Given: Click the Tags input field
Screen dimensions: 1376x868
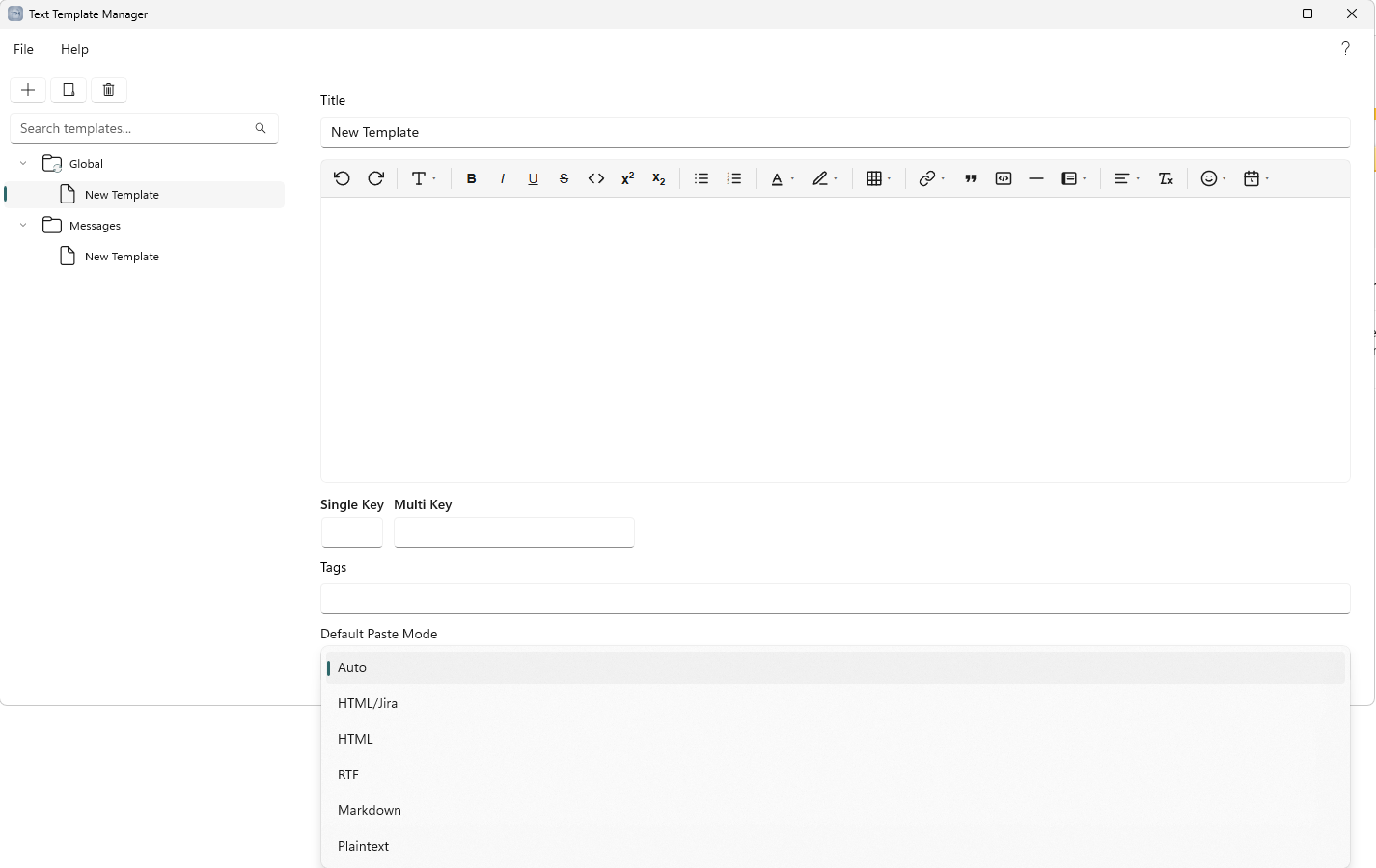Looking at the screenshot, I should [835, 599].
